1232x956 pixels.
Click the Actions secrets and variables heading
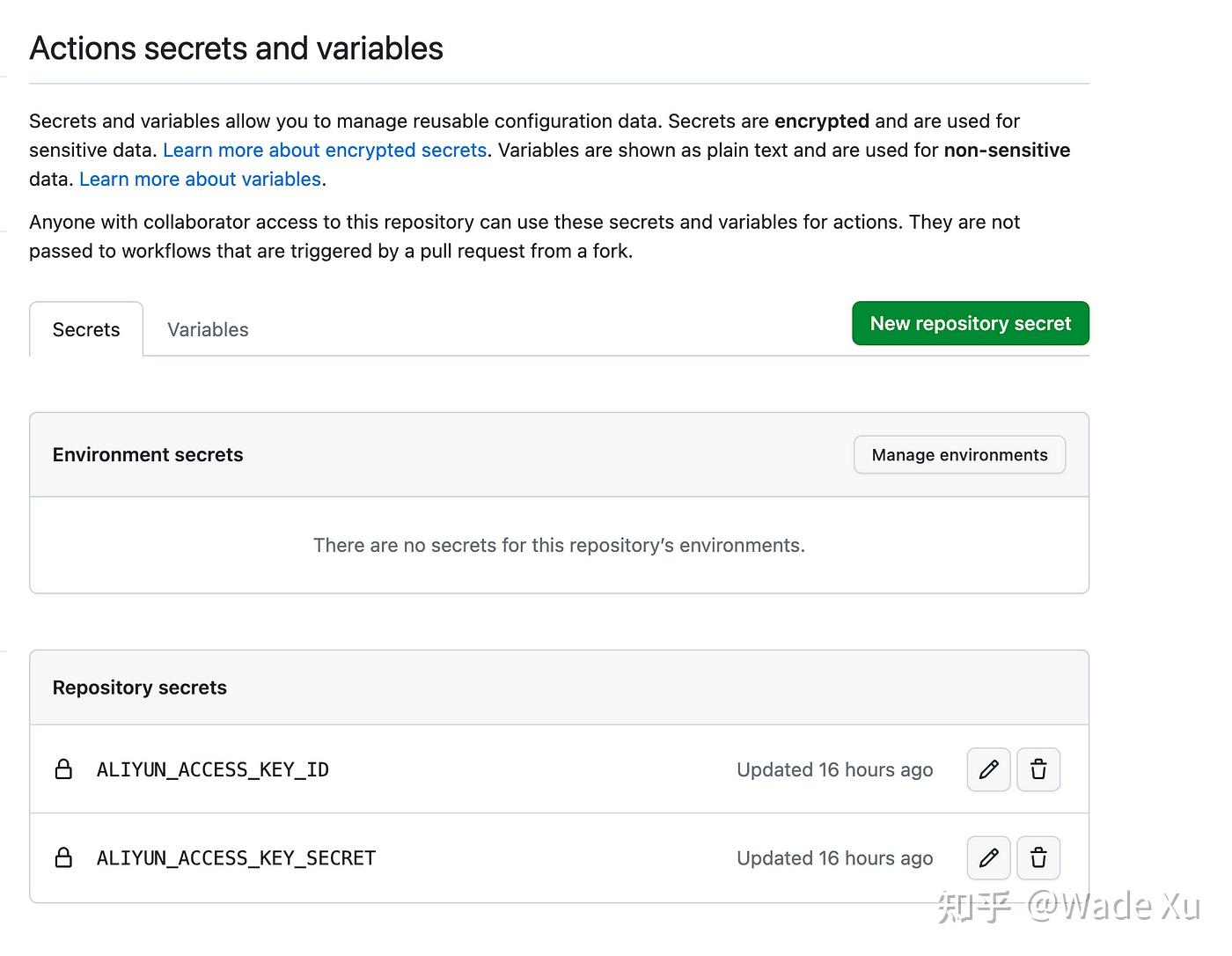[236, 48]
